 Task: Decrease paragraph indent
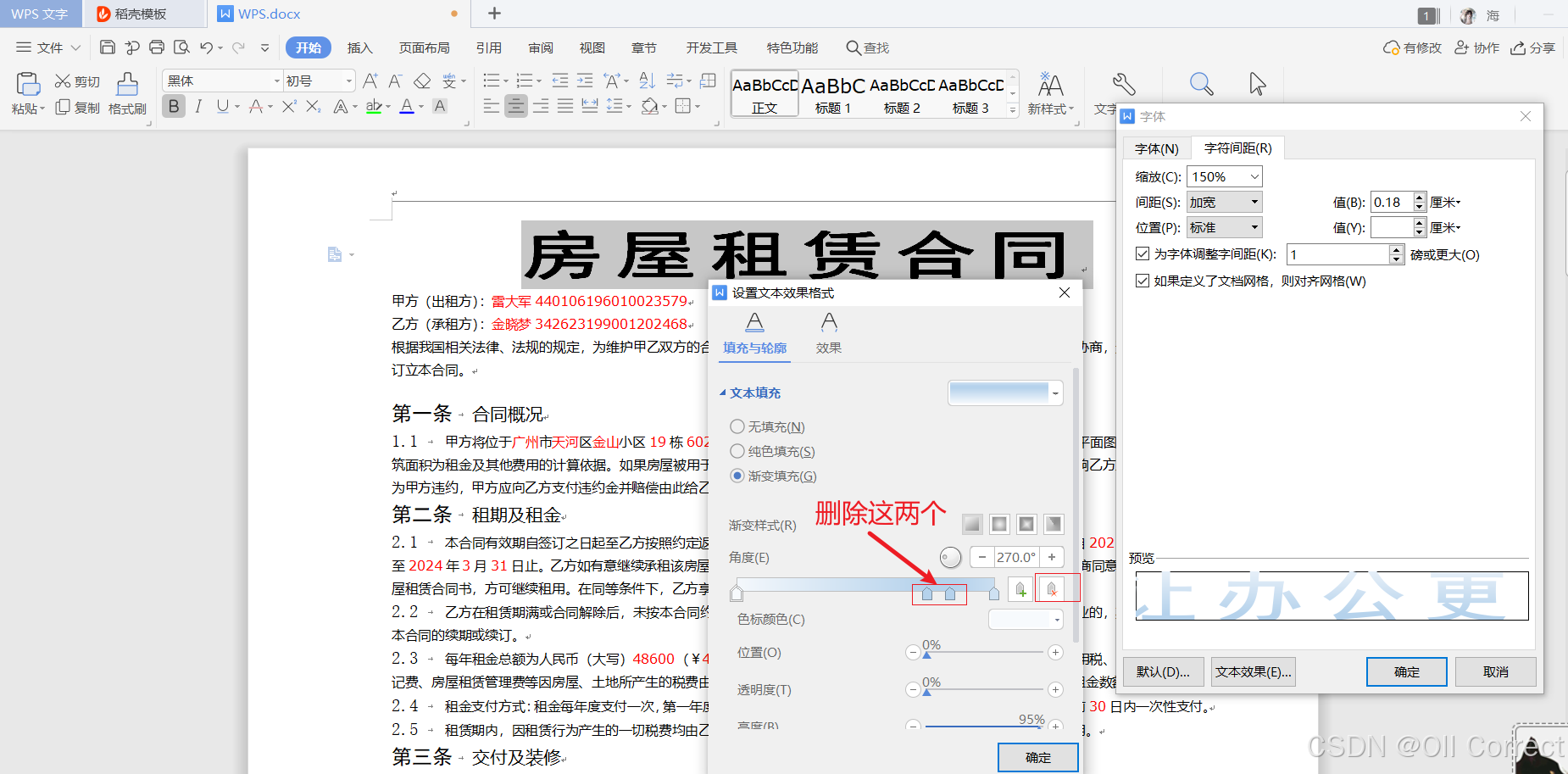[x=560, y=81]
